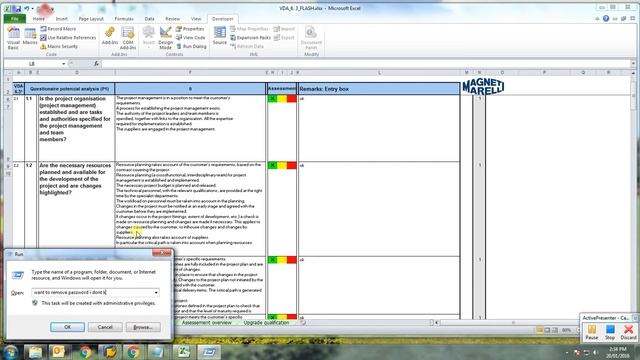640x360 pixels.
Task: Switch to the Review tab
Action: 172,19
